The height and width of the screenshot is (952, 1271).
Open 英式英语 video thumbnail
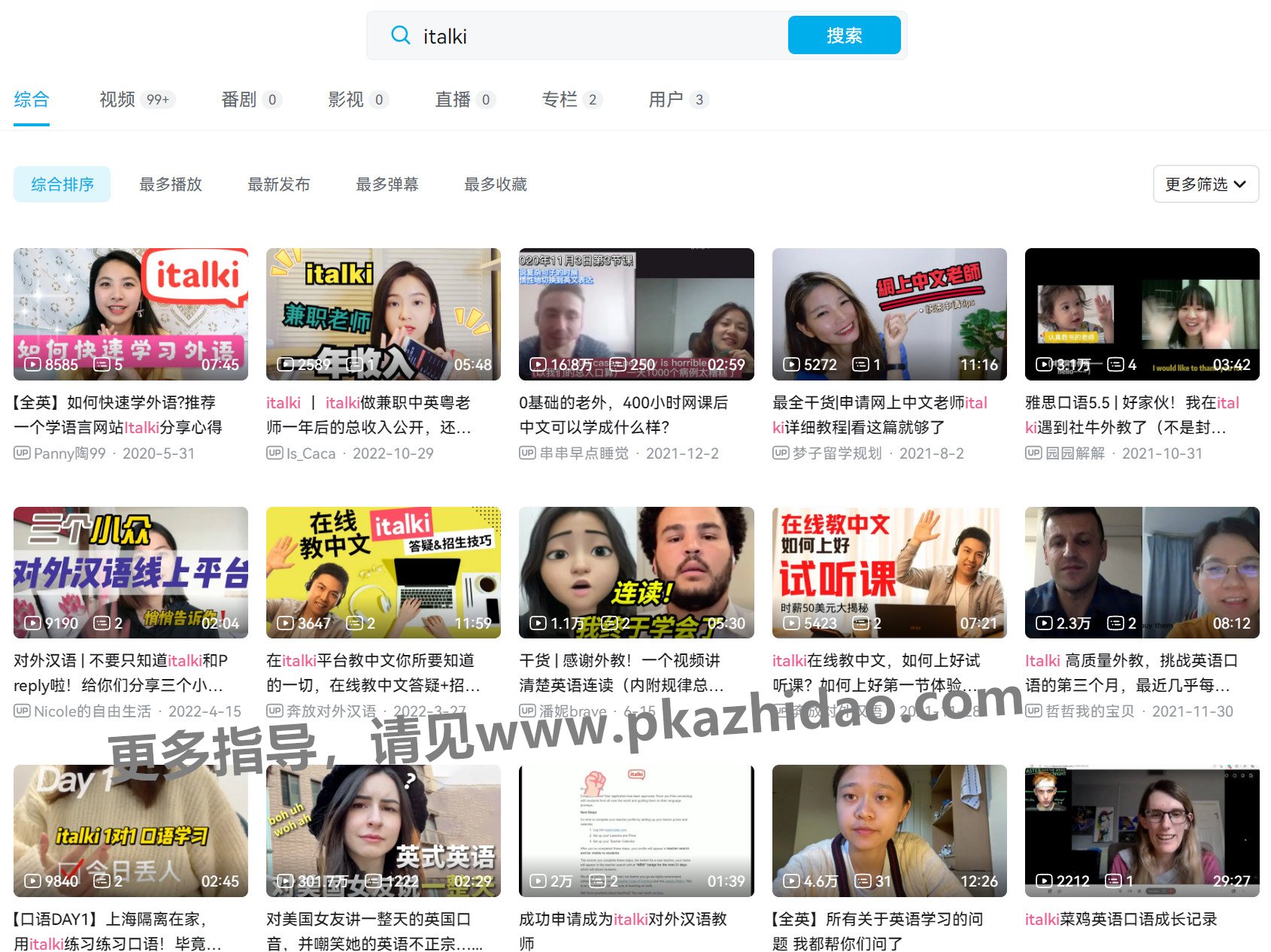tap(384, 831)
